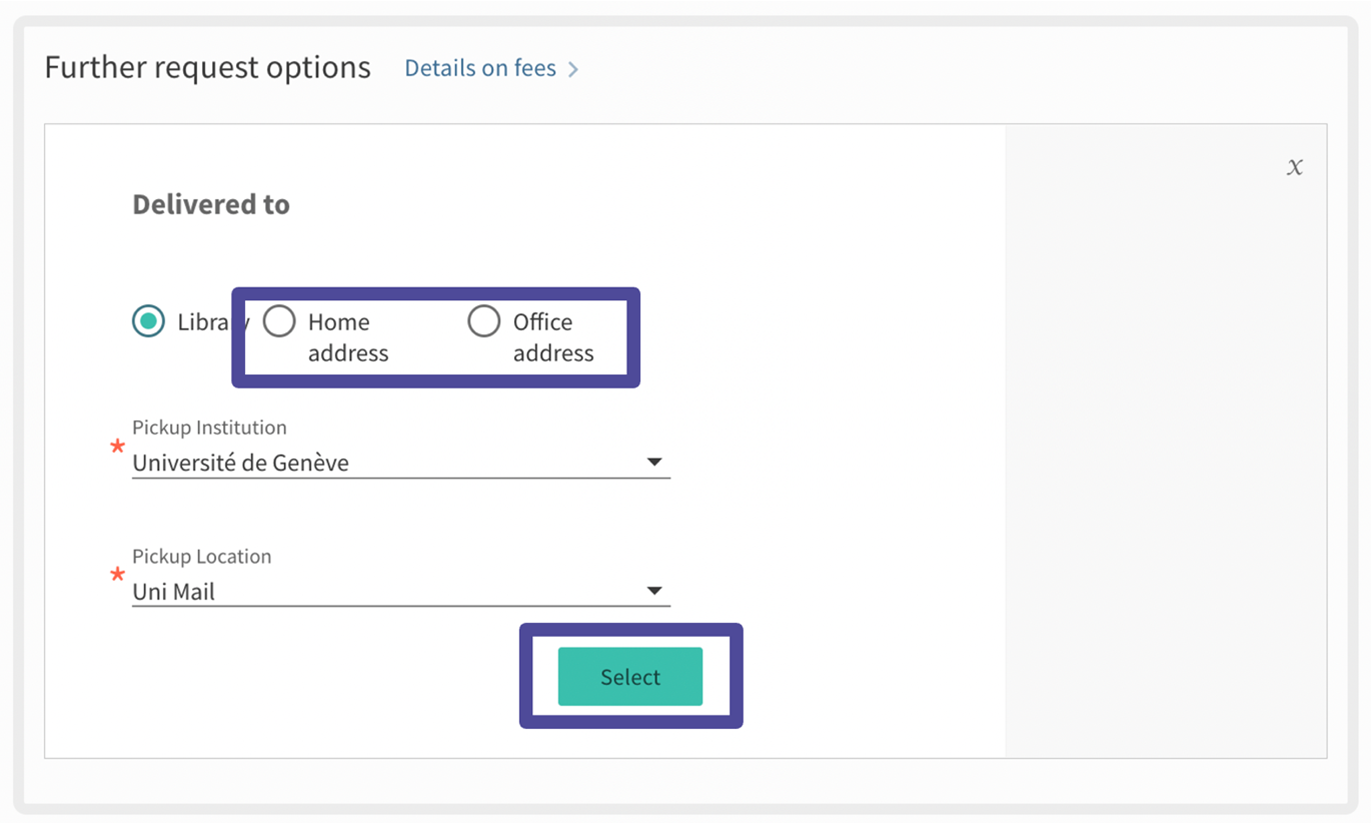Select the Library radio button
Screen dimensions: 1371x823
point(149,321)
